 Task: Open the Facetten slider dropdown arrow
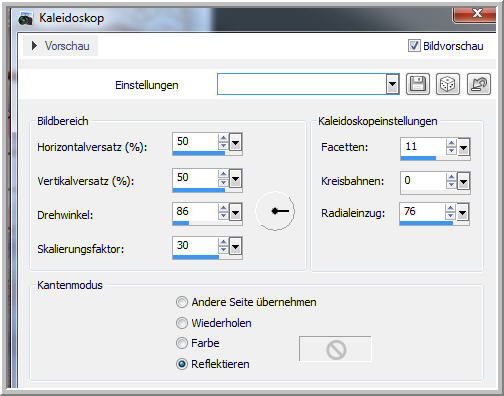[x=463, y=148]
